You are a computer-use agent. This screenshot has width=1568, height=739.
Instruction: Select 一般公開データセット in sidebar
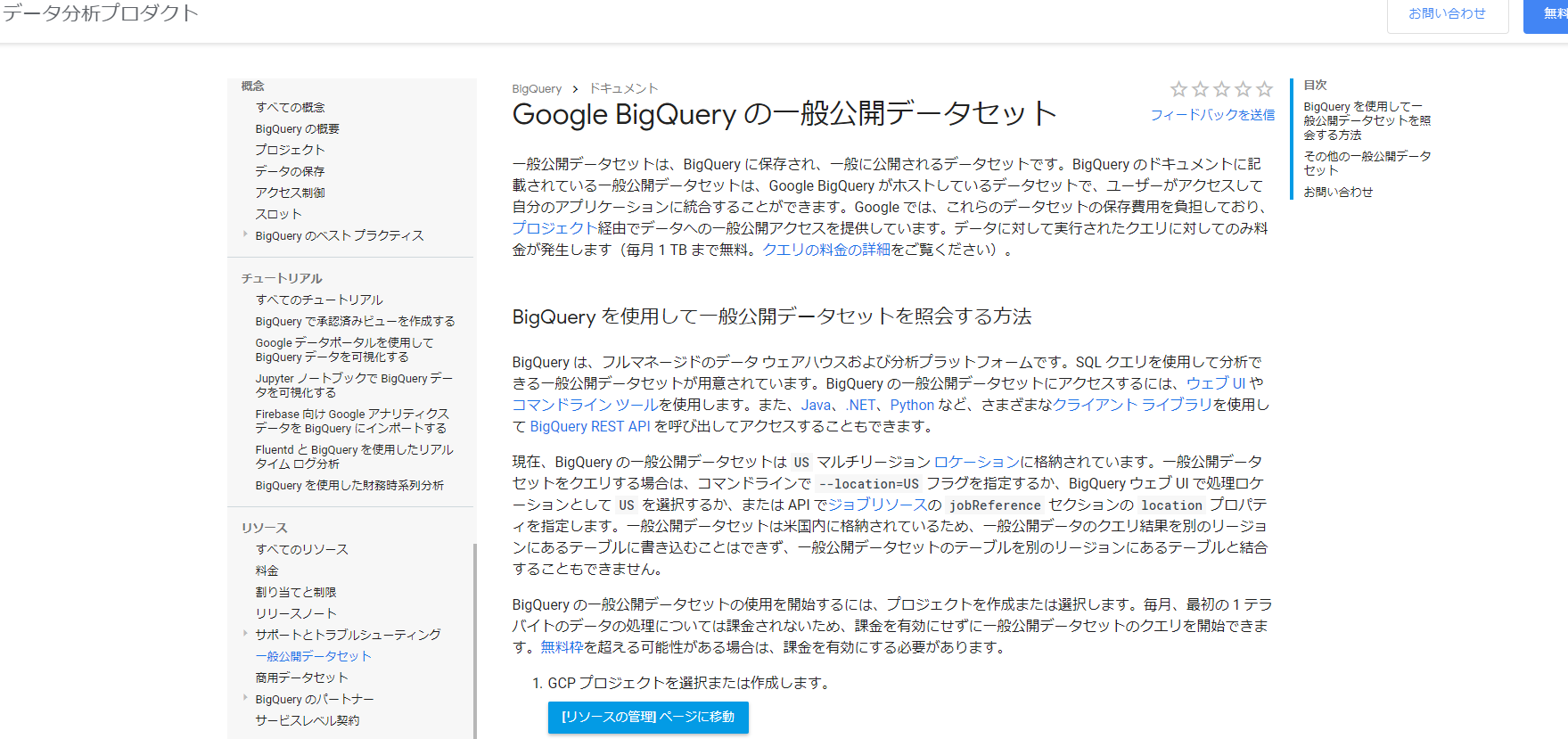(313, 656)
